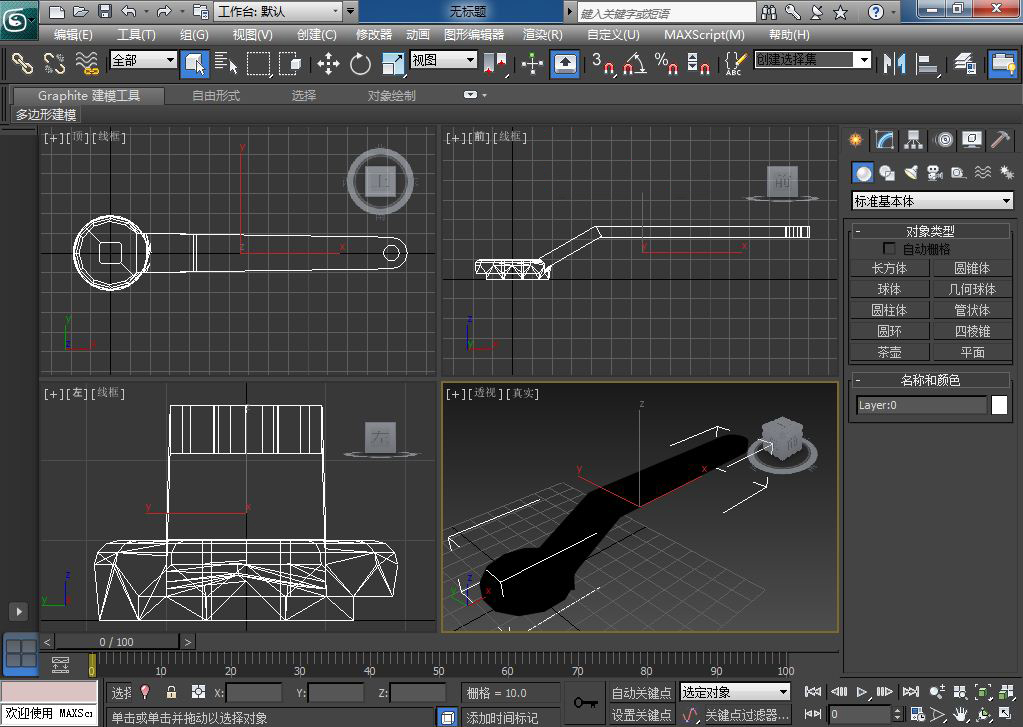Open the 标准基本体 primitives dropdown
Image resolution: width=1023 pixels, height=727 pixels.
tap(932, 201)
